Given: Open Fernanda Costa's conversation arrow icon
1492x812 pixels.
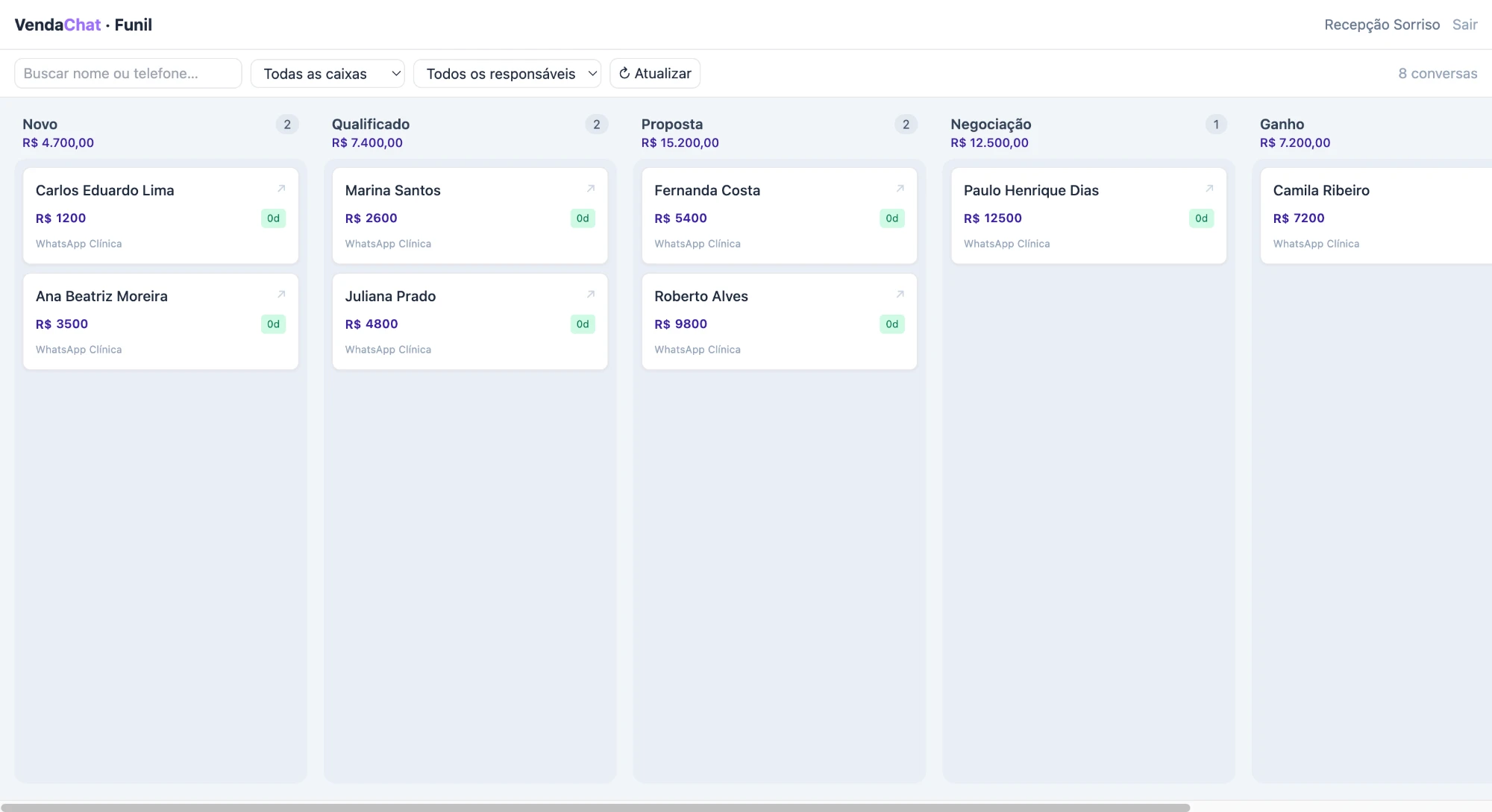Looking at the screenshot, I should click(900, 189).
